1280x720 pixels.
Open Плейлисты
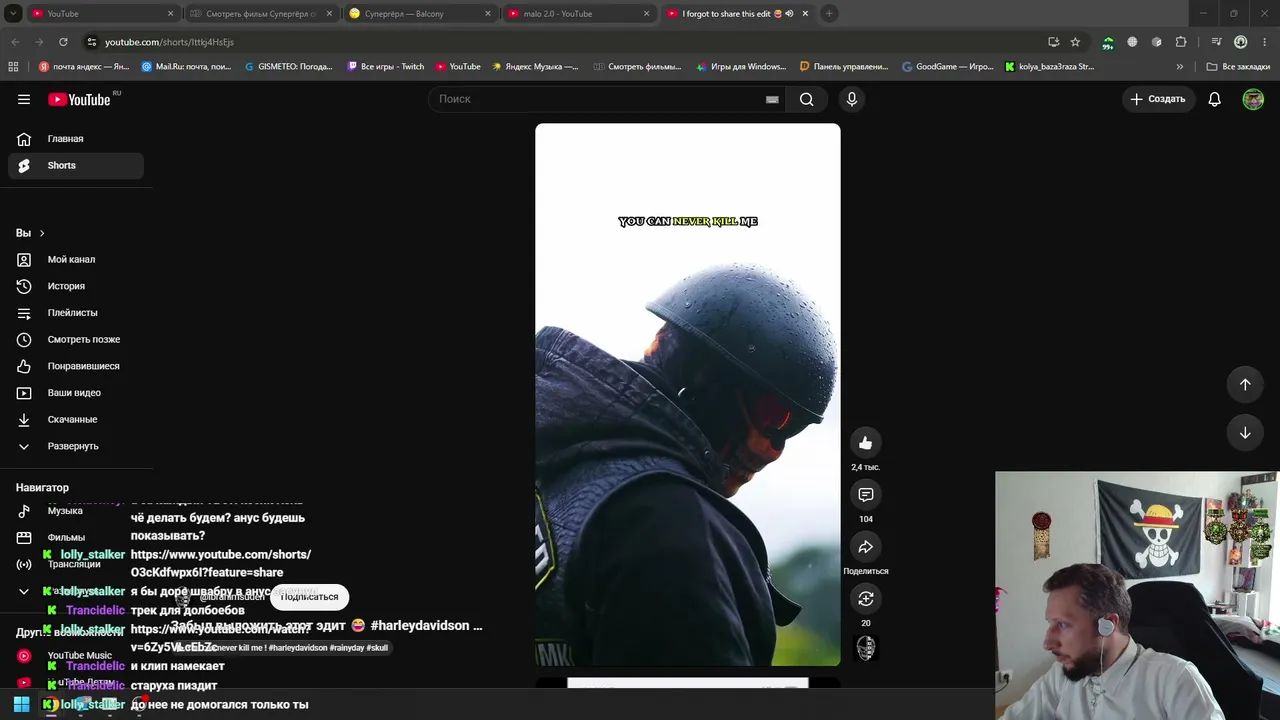click(76, 313)
